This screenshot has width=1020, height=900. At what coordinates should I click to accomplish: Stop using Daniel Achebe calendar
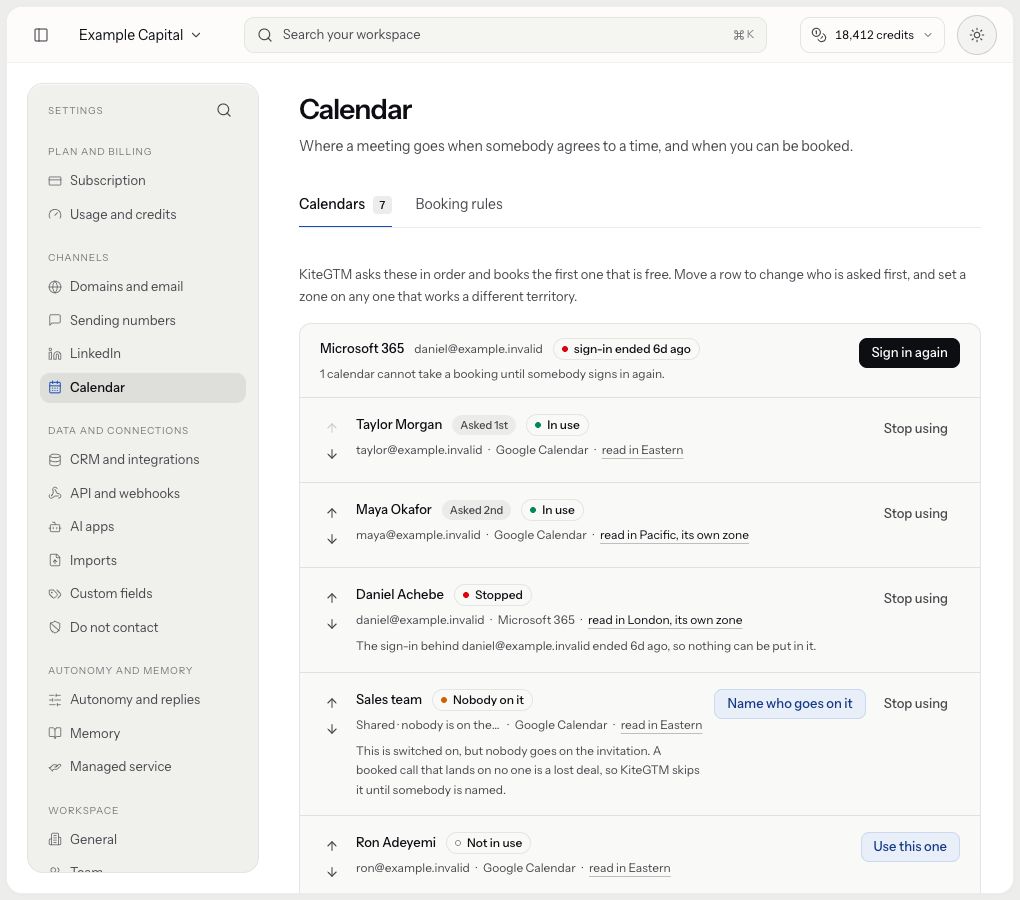[x=915, y=599]
